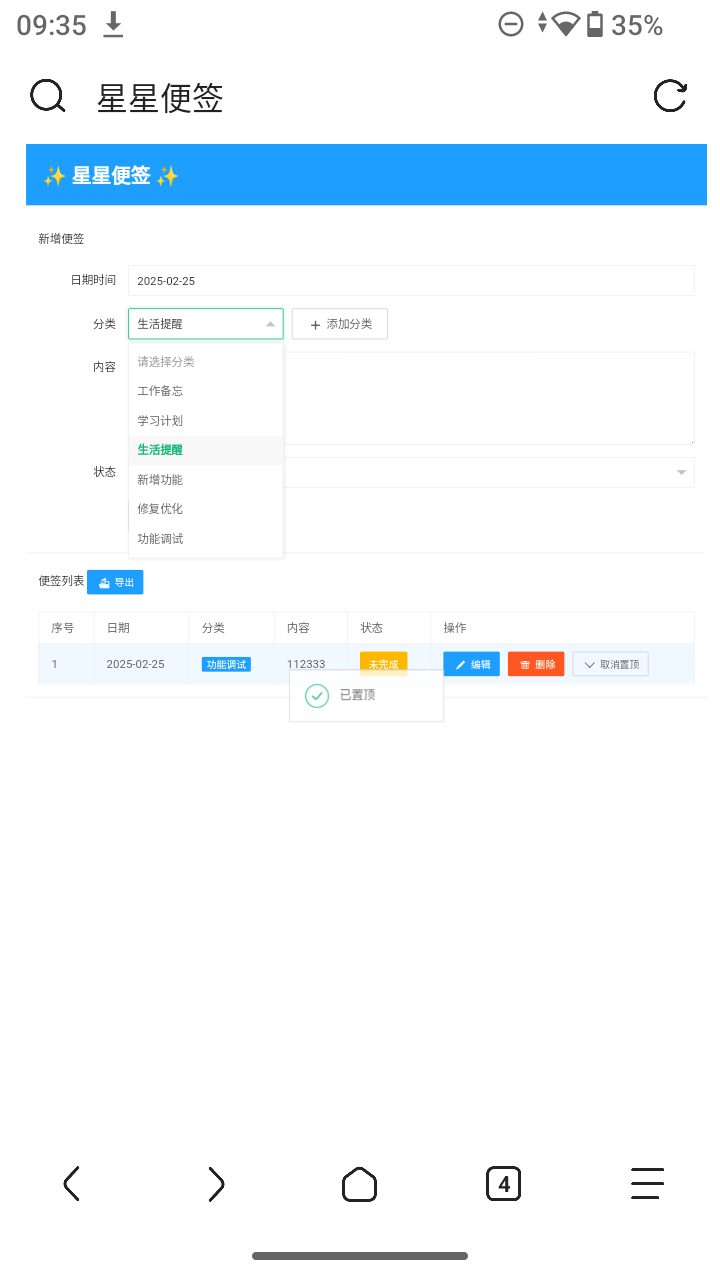Choose 工作备忘 from the category list
Viewport: 720px width, 1280px height.
[161, 391]
